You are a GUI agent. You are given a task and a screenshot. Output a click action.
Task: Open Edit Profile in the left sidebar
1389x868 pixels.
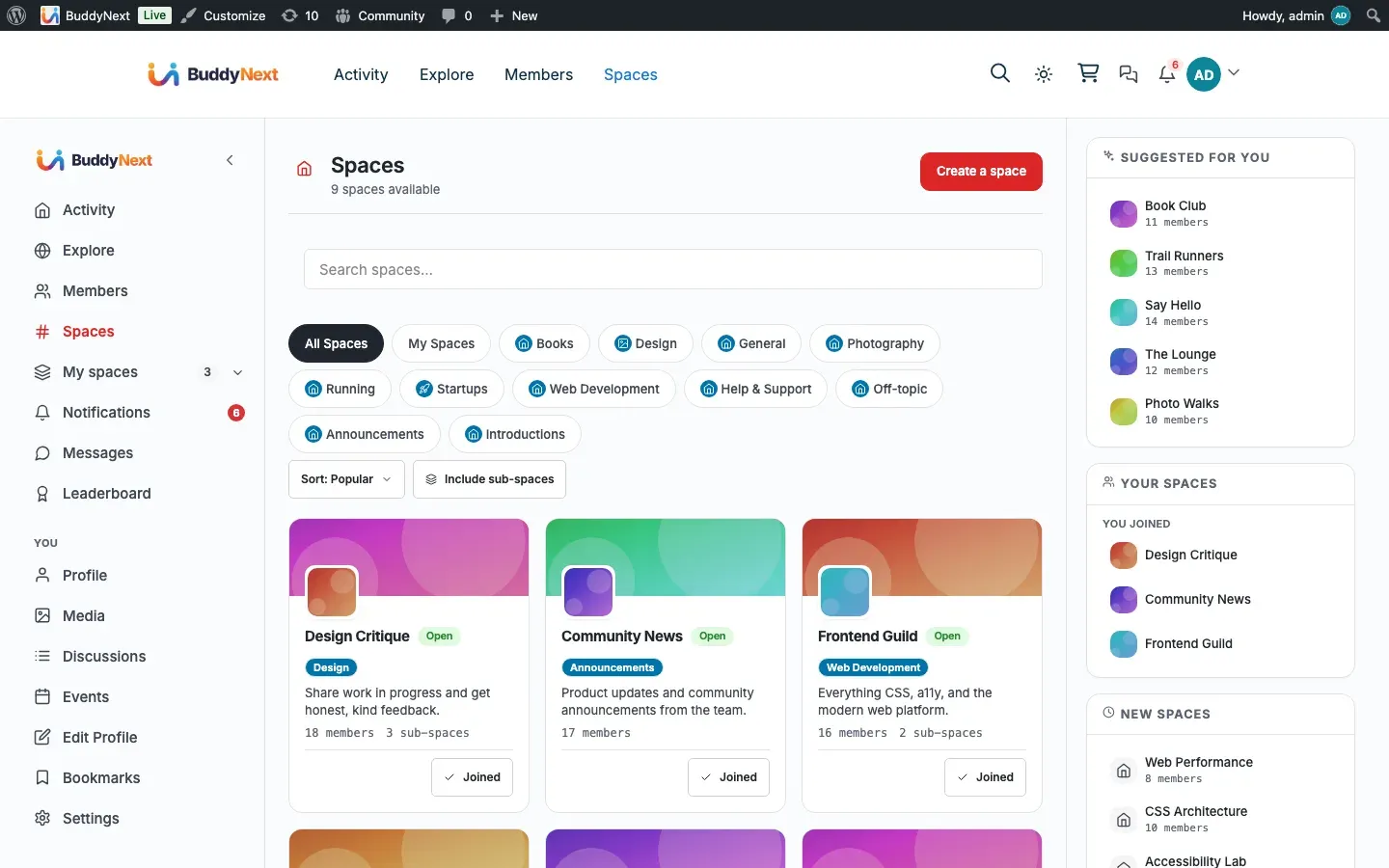[139, 738]
